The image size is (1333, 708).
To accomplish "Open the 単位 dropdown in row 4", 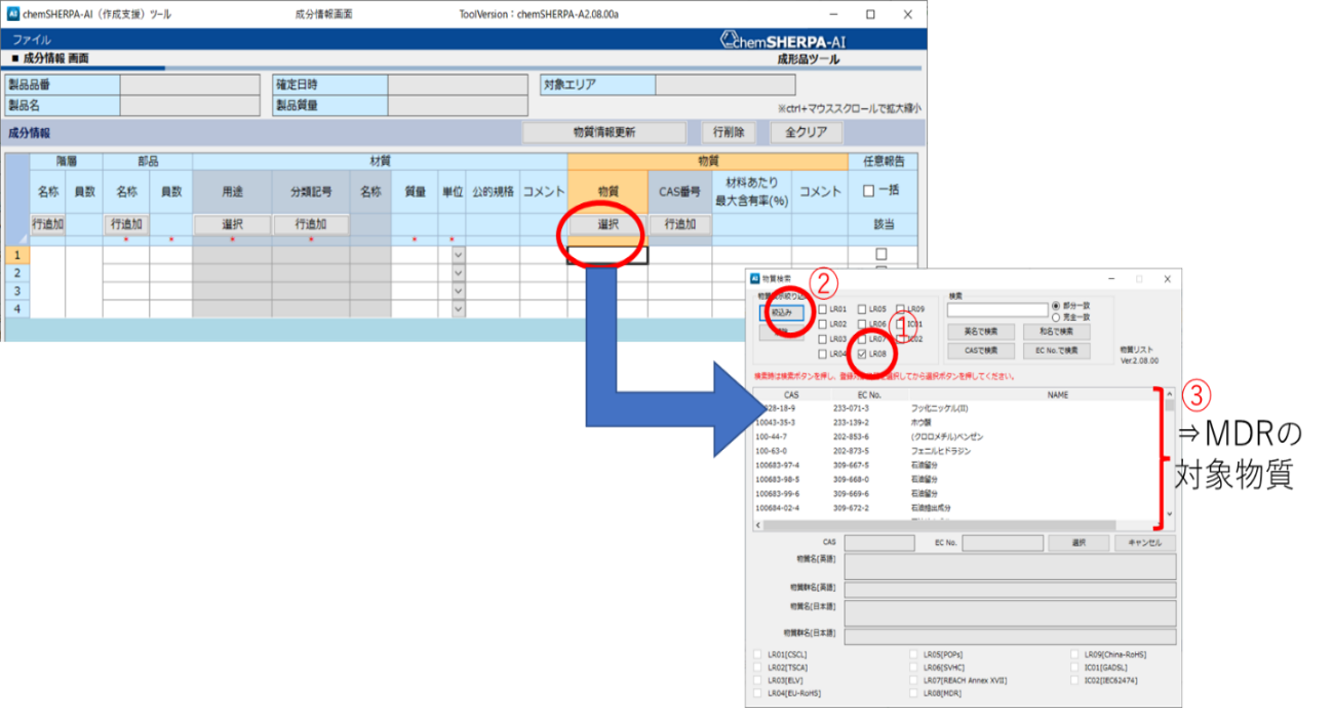I will [458, 309].
